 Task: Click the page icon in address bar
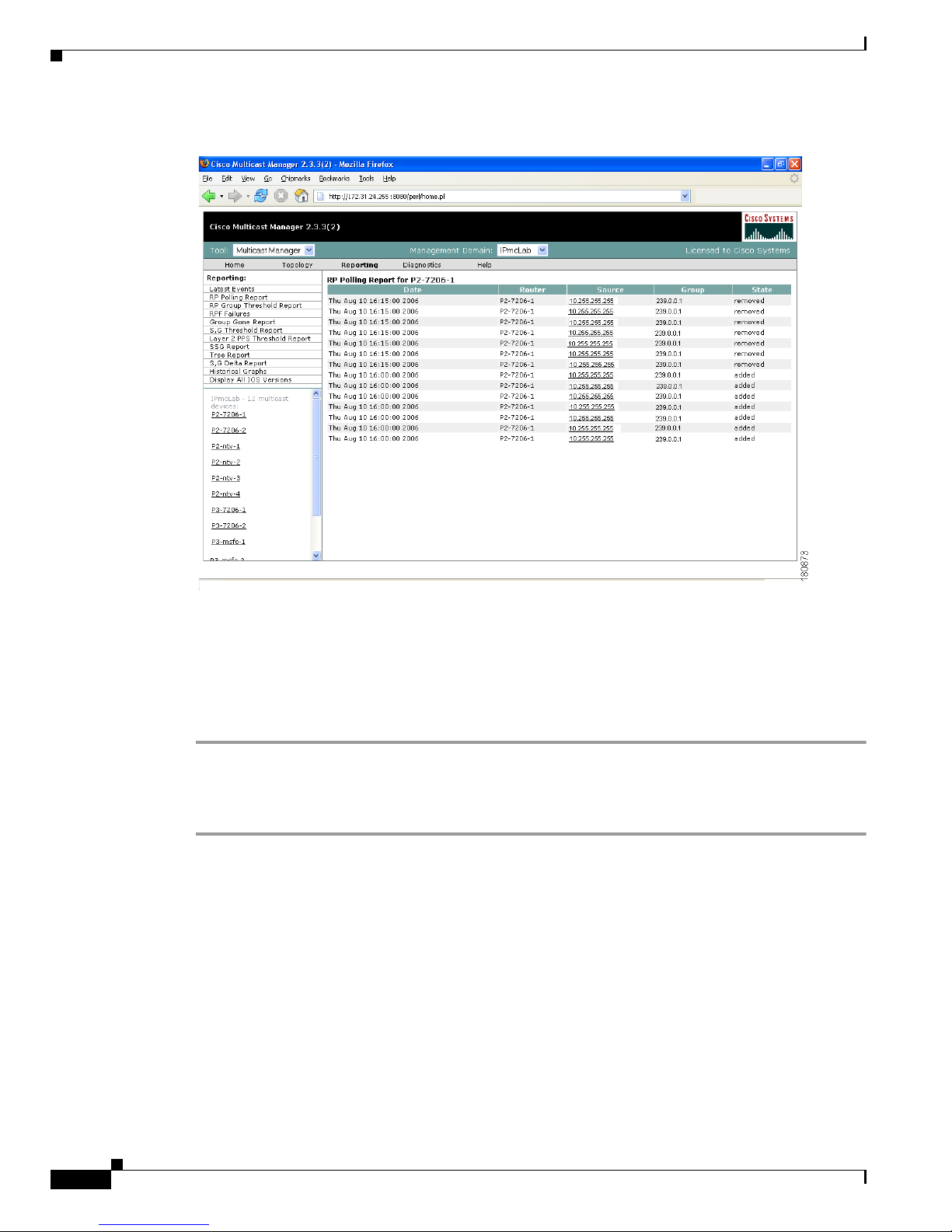coord(320,197)
